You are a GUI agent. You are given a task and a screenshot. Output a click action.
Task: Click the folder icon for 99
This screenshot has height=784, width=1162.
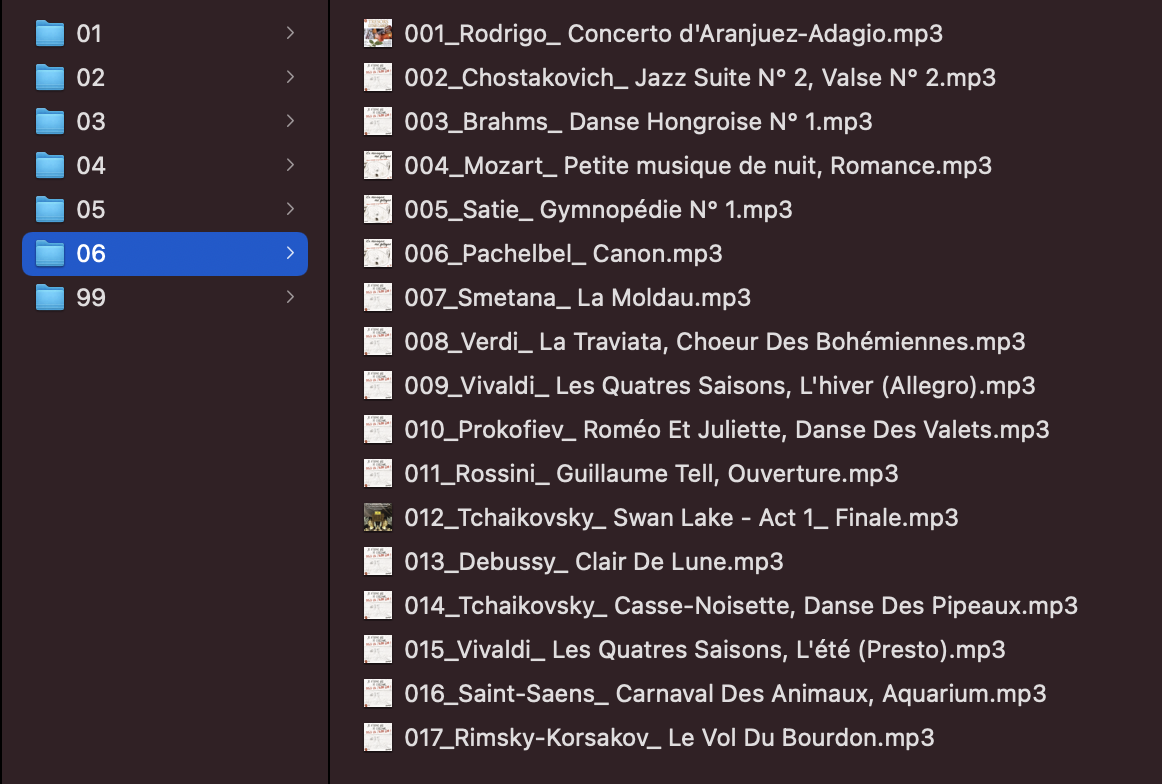coord(49,298)
